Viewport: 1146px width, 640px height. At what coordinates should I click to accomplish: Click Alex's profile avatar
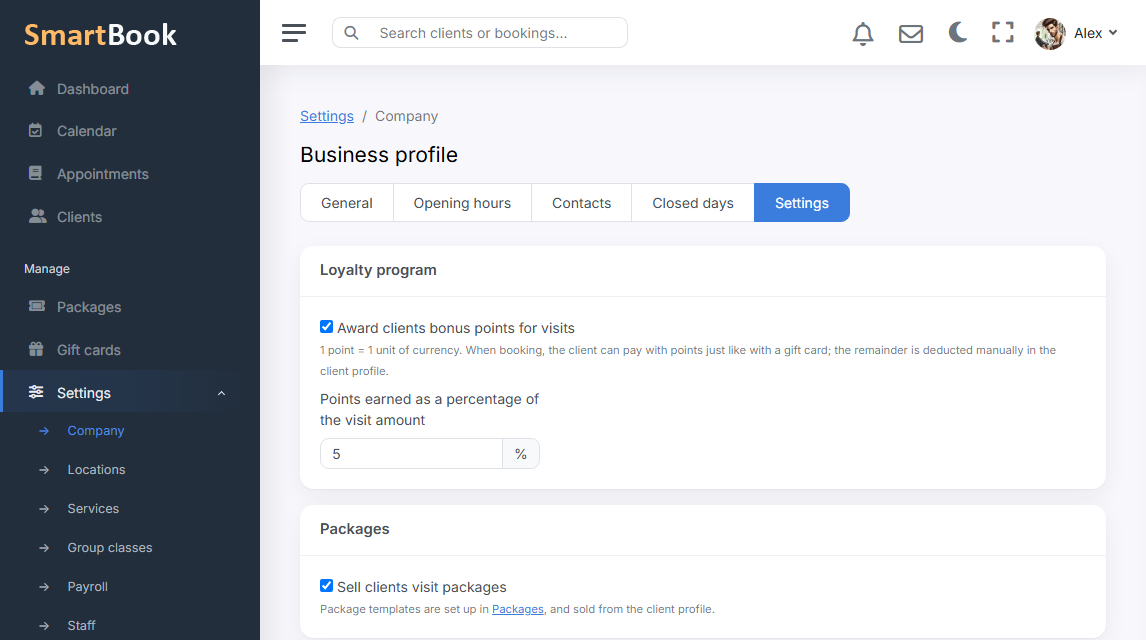[1050, 34]
